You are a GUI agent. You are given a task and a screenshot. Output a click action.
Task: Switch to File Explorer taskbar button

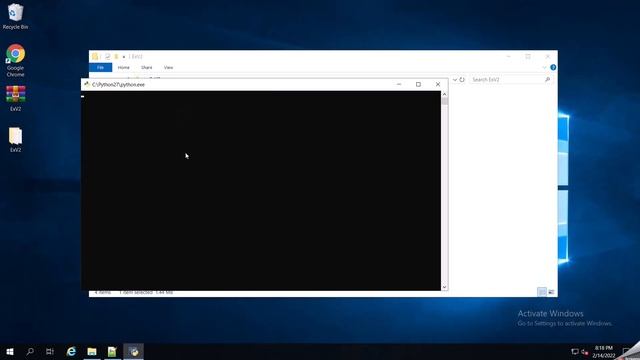click(92, 351)
